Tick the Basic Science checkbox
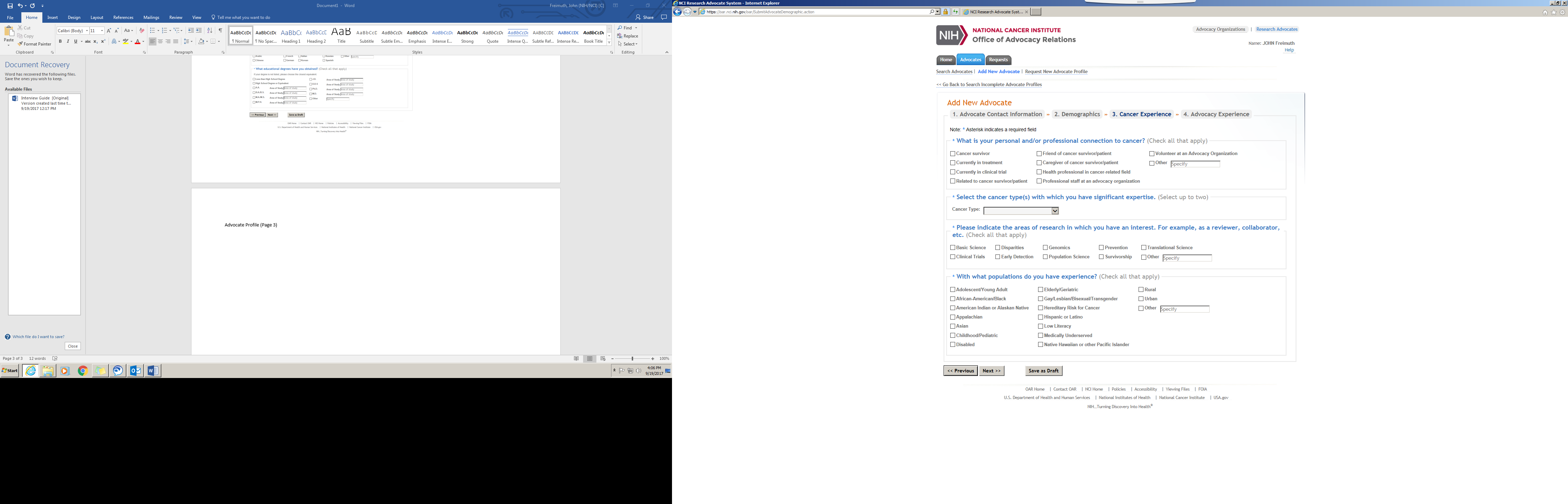 [953, 248]
